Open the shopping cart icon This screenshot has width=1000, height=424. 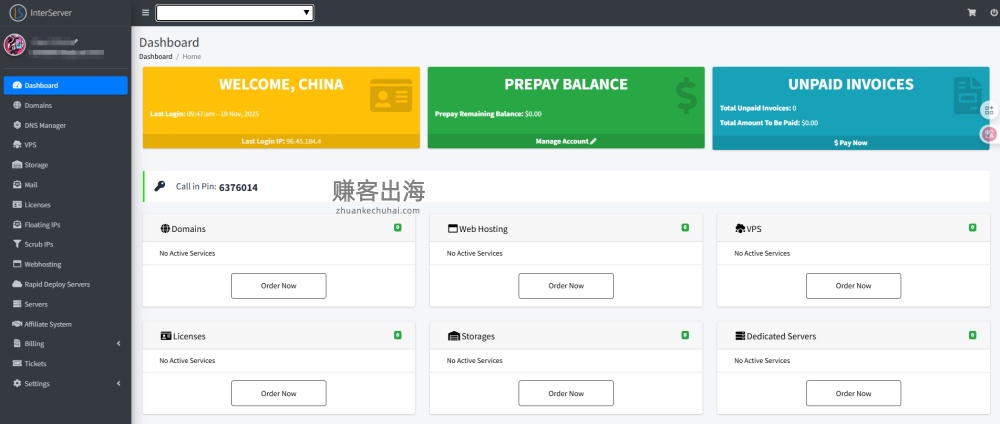[x=971, y=13]
